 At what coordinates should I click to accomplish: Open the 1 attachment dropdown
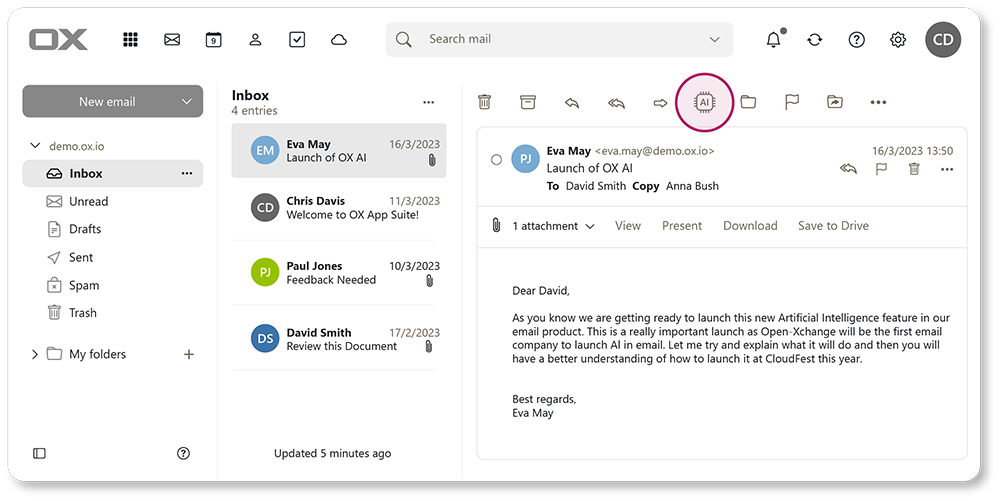tap(553, 226)
